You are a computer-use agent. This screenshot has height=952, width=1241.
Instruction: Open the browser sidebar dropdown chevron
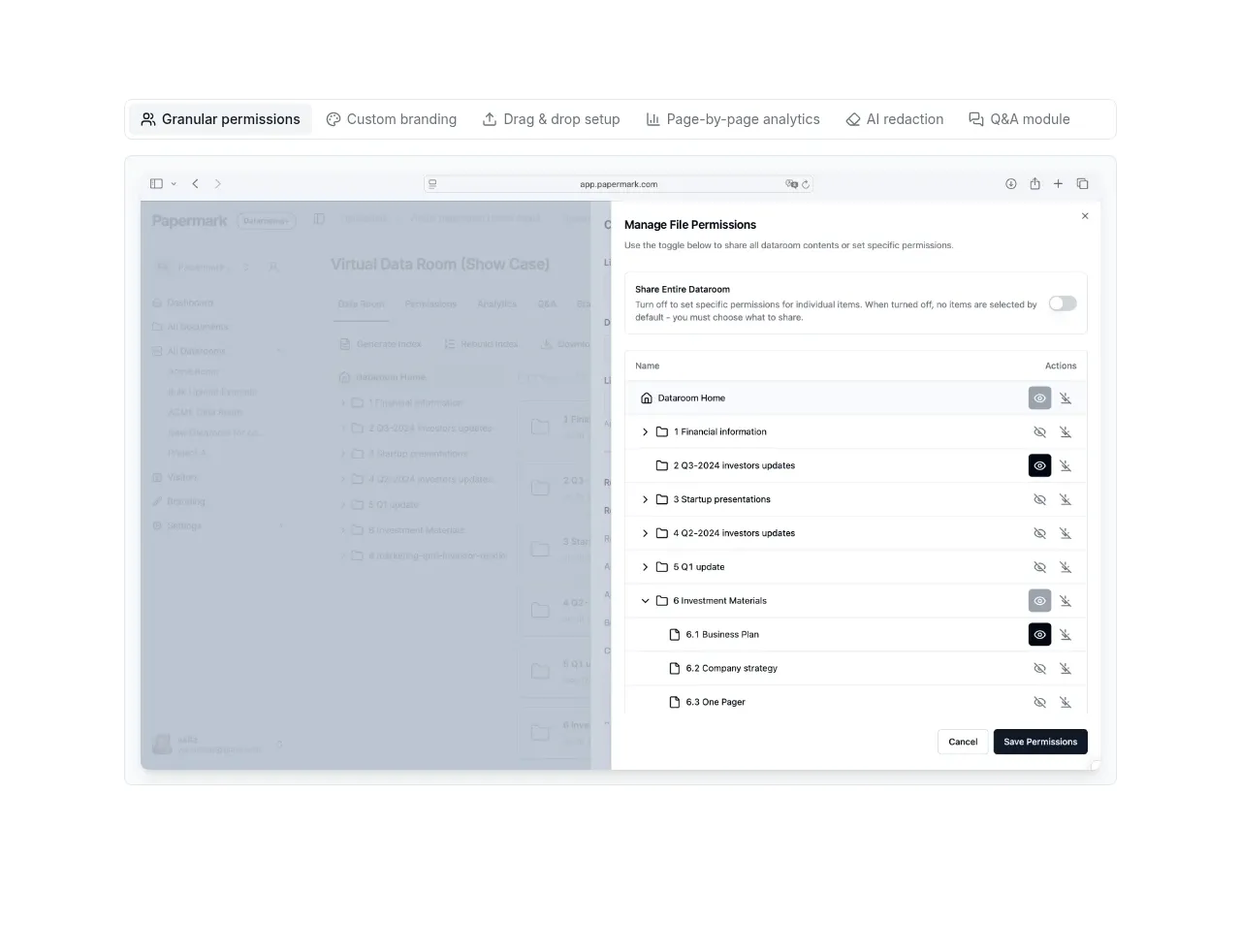pos(174,184)
